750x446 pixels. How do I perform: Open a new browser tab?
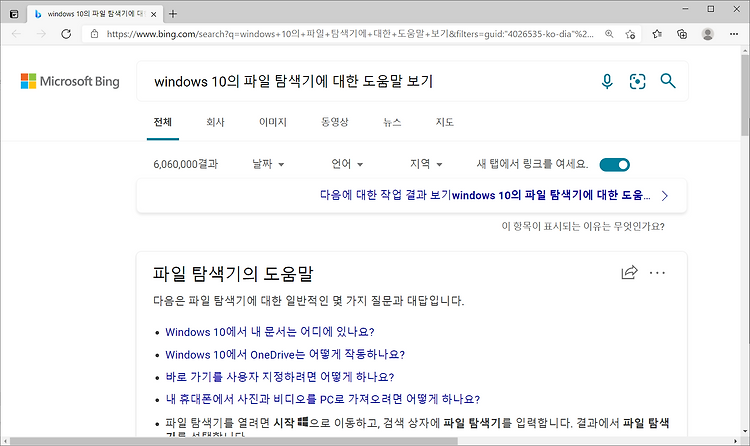pyautogui.click(x=173, y=14)
